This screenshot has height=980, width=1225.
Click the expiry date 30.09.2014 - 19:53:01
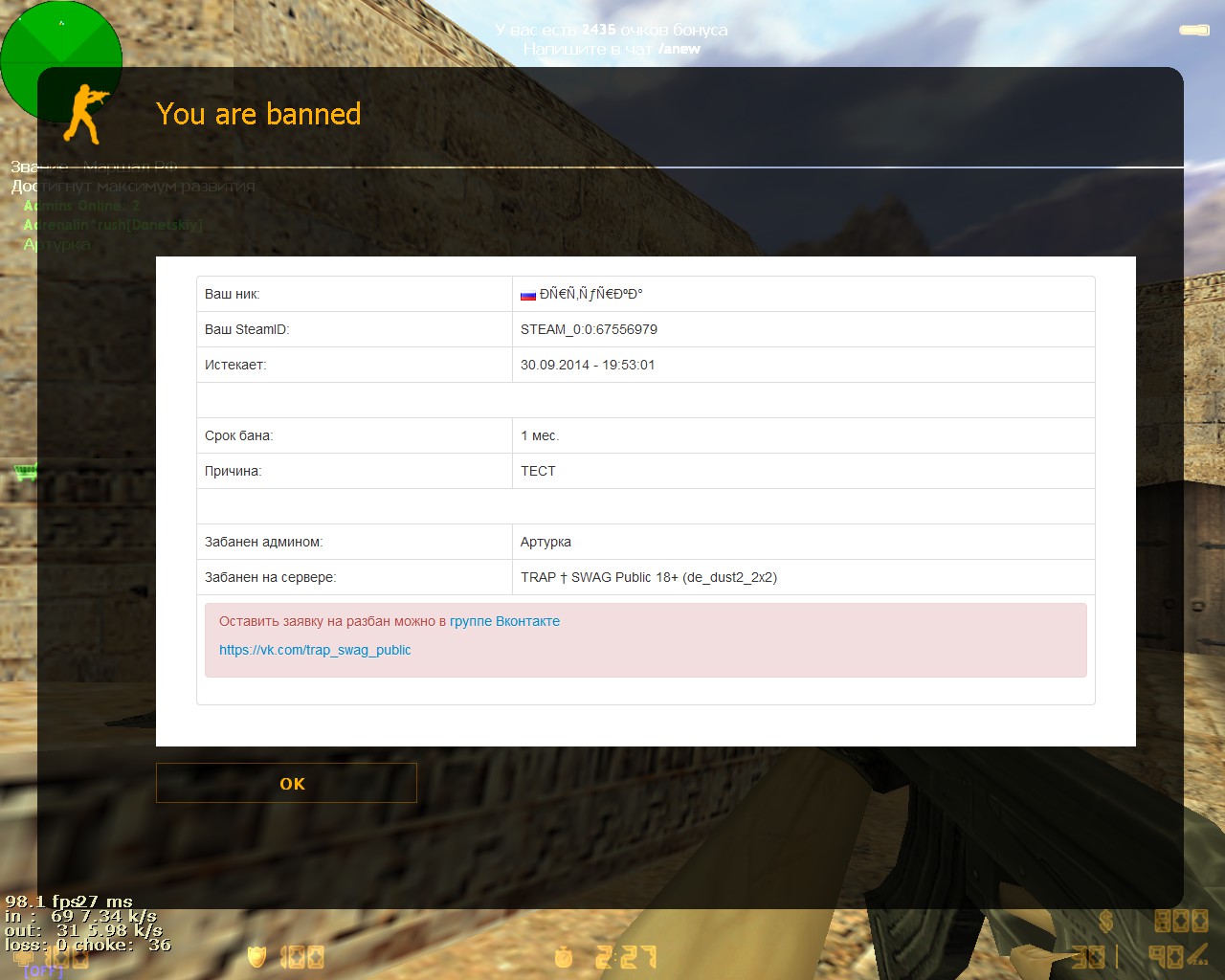[x=588, y=365]
